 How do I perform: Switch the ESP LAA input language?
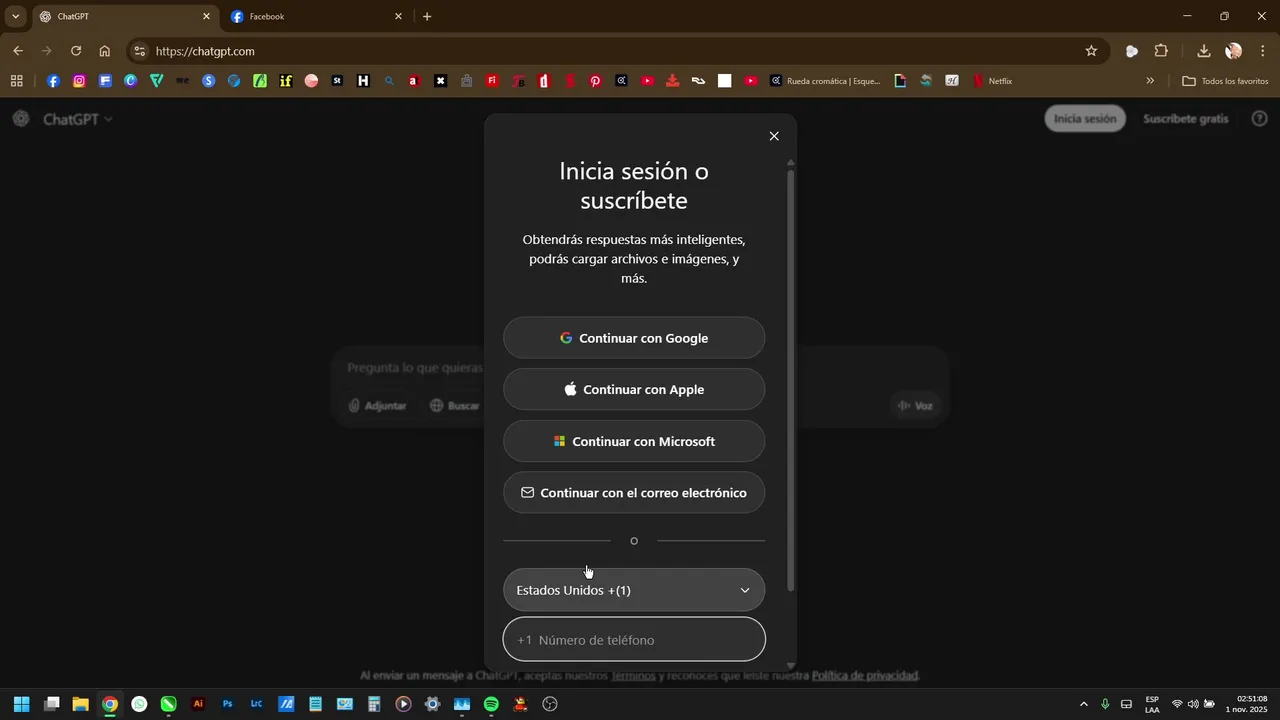[x=1152, y=704]
